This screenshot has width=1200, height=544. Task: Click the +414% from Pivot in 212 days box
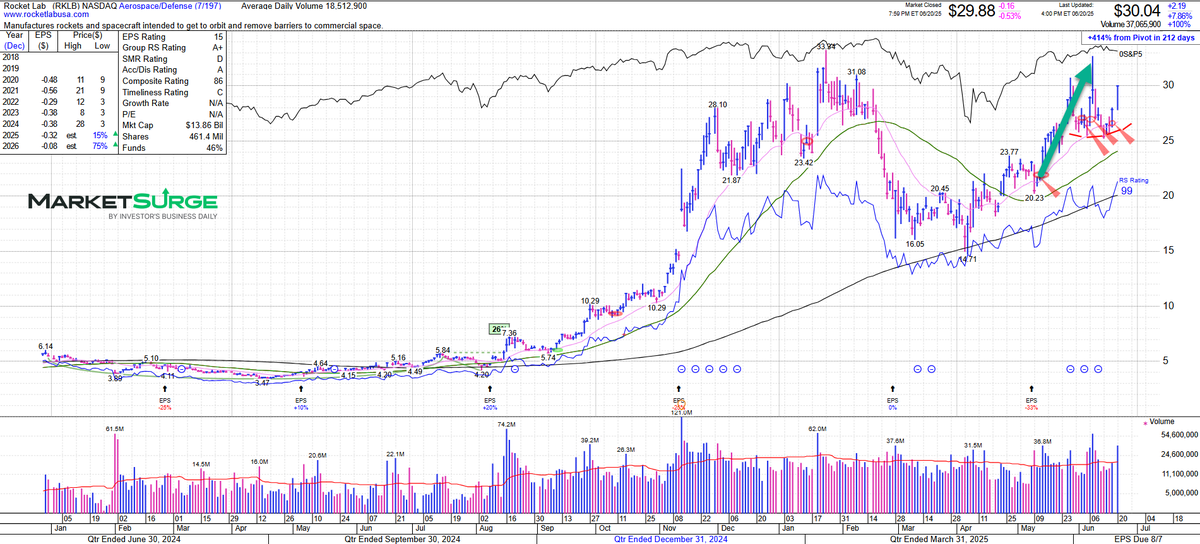click(1139, 37)
